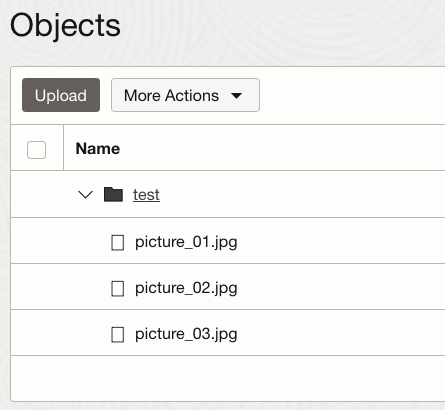
Task: Click the Upload button
Action: [x=61, y=95]
